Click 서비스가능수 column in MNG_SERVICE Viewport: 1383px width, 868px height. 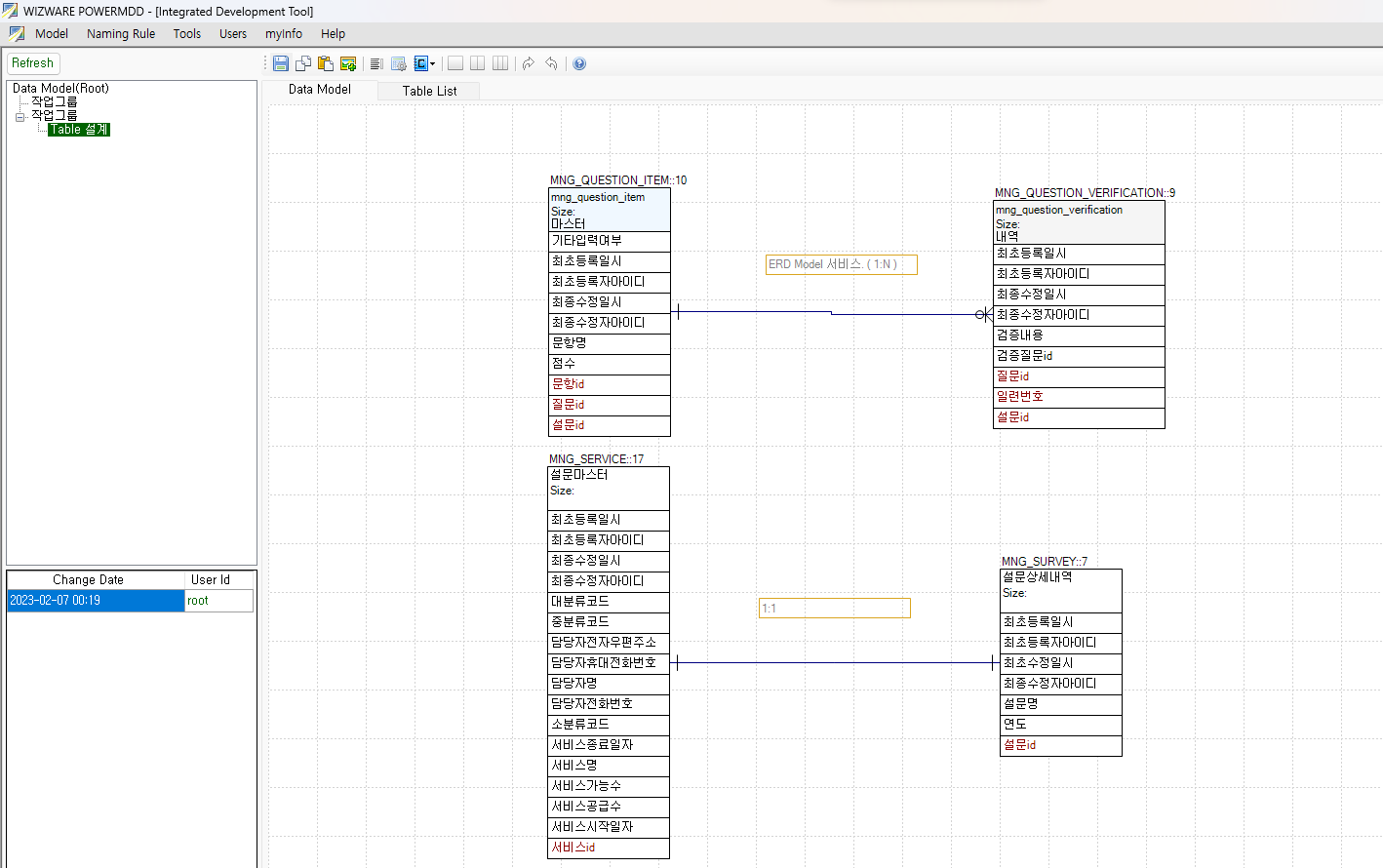click(609, 786)
